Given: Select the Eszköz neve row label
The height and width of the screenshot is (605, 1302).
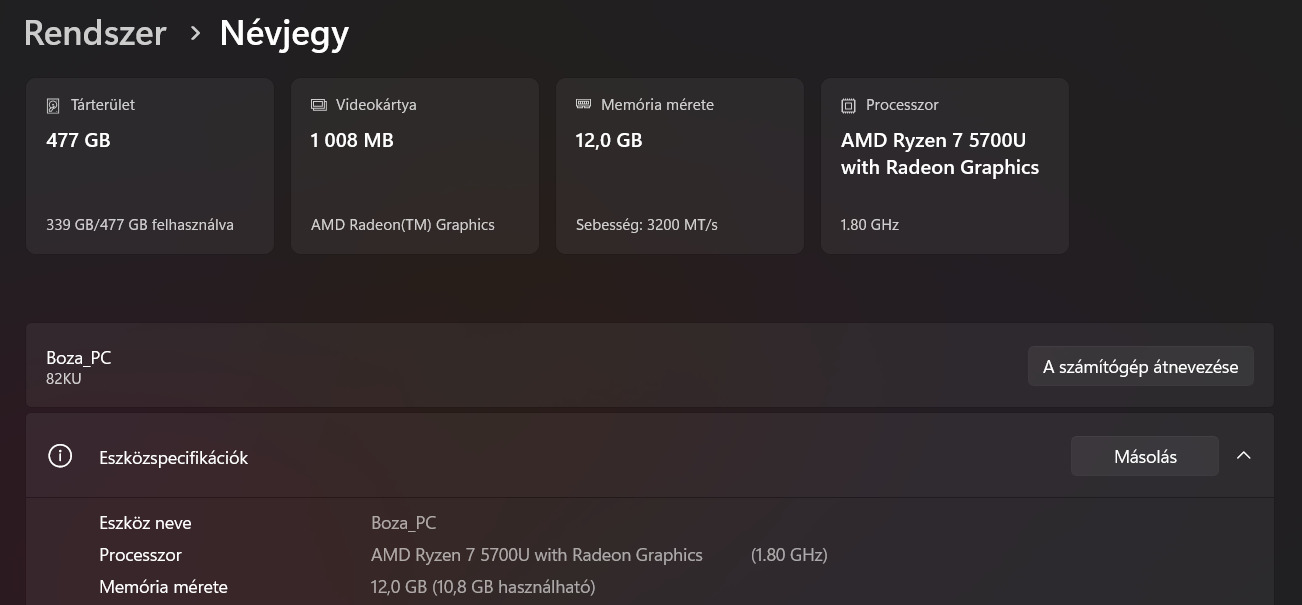Looking at the screenshot, I should 145,523.
